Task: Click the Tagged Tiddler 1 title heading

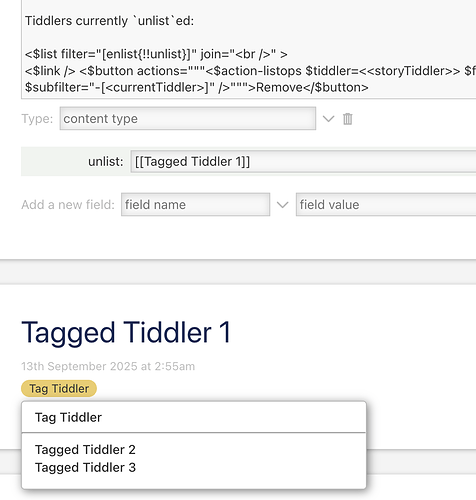Action: (126, 332)
